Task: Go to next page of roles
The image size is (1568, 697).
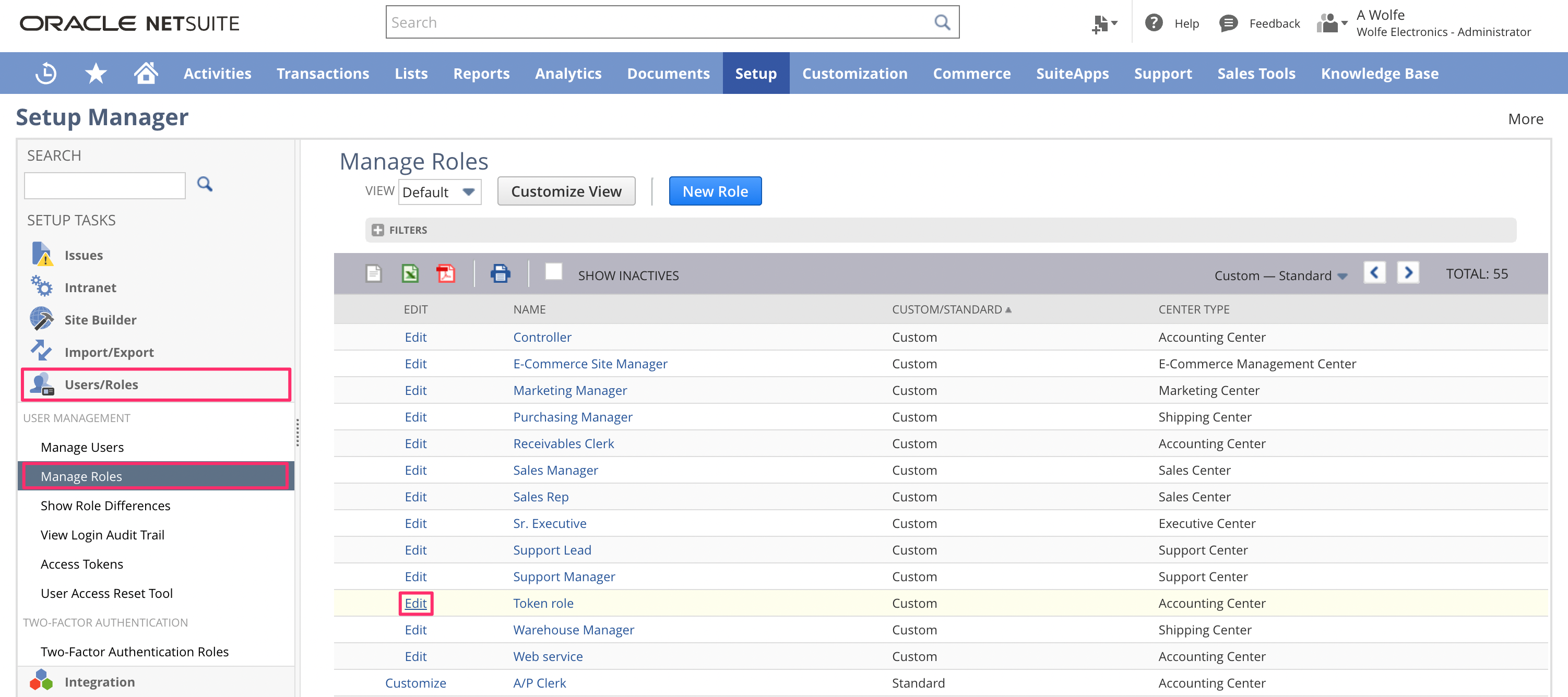Action: coord(1408,272)
